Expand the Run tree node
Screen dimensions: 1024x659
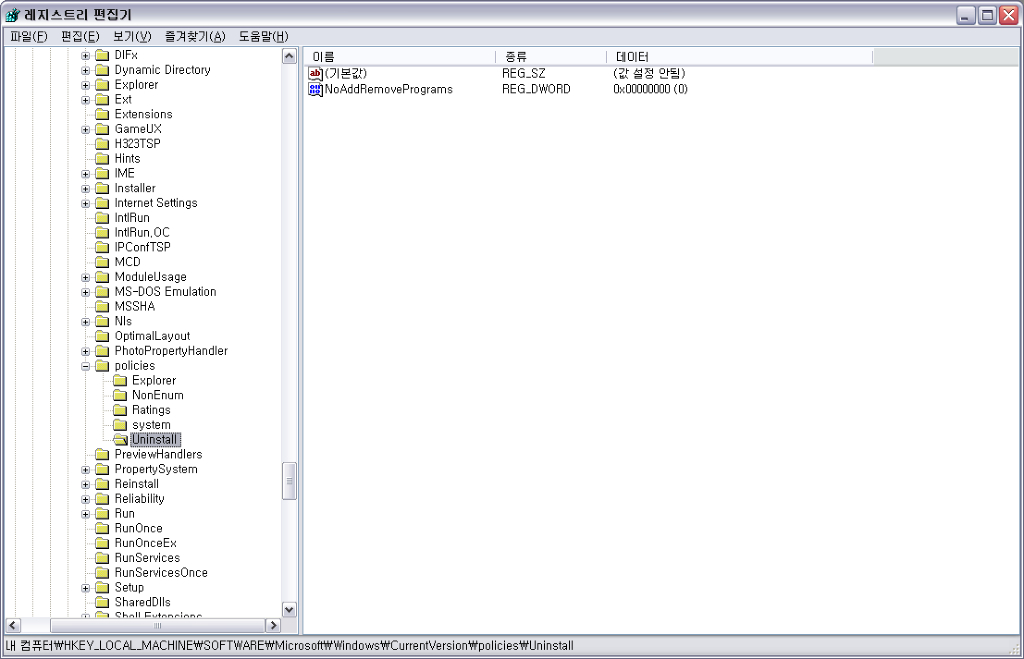point(86,514)
